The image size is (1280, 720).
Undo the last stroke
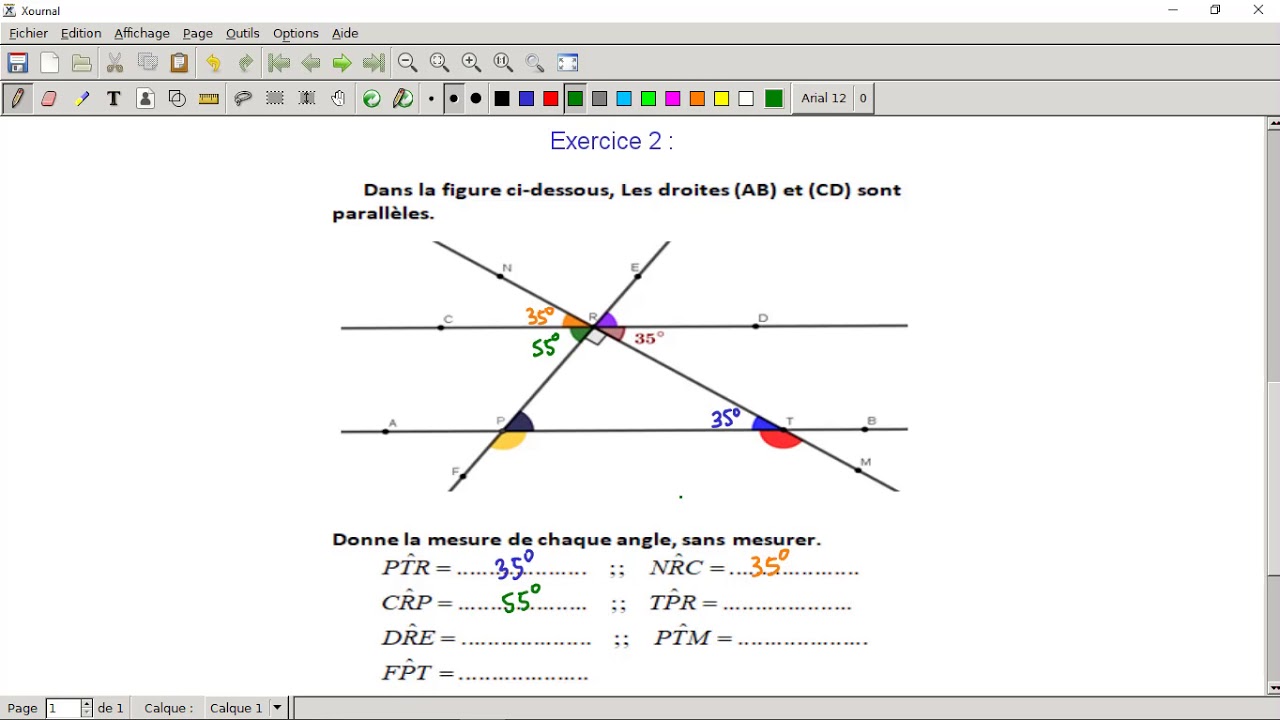[x=213, y=63]
